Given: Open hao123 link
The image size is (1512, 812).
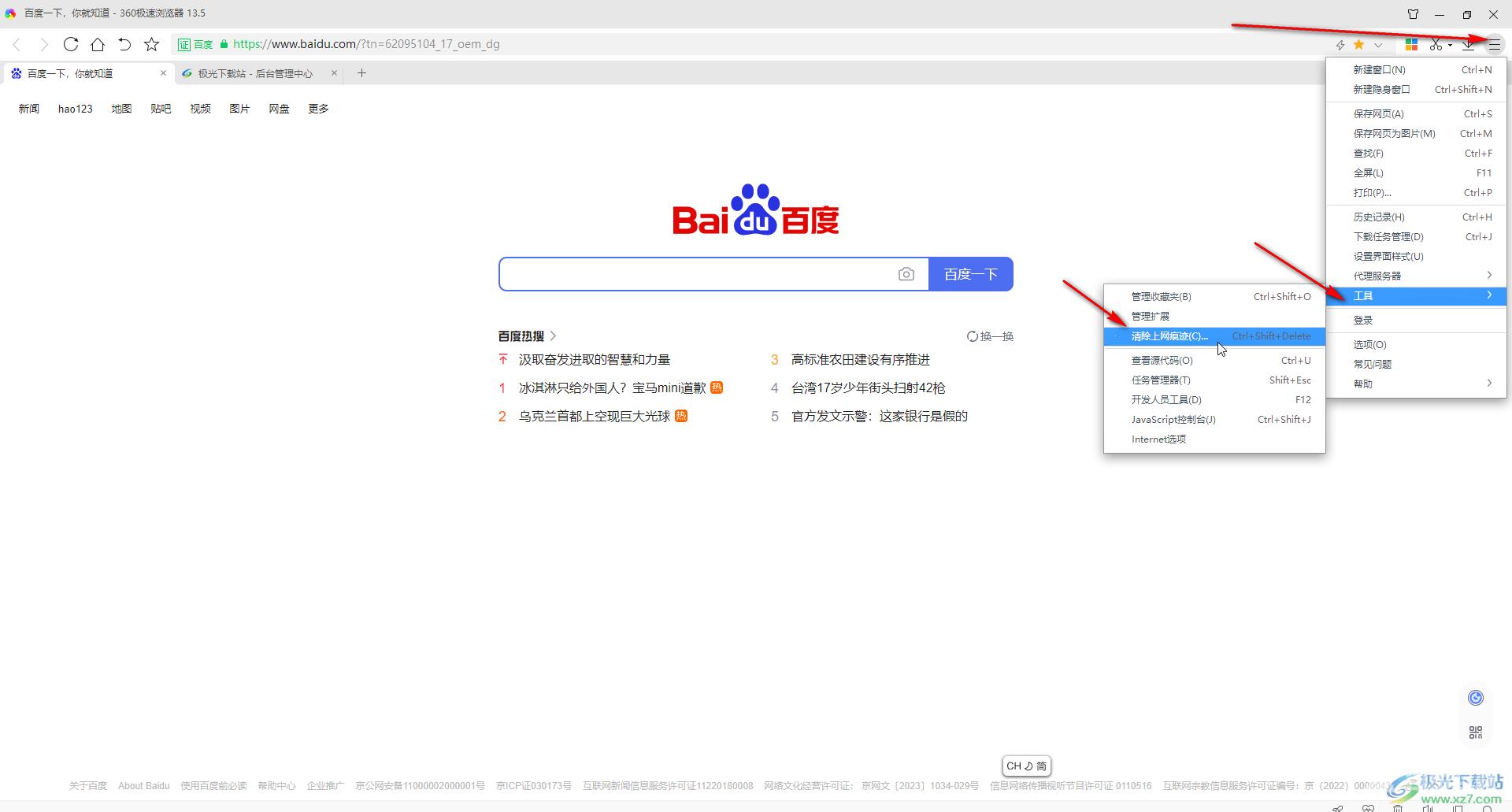Looking at the screenshot, I should [x=76, y=109].
